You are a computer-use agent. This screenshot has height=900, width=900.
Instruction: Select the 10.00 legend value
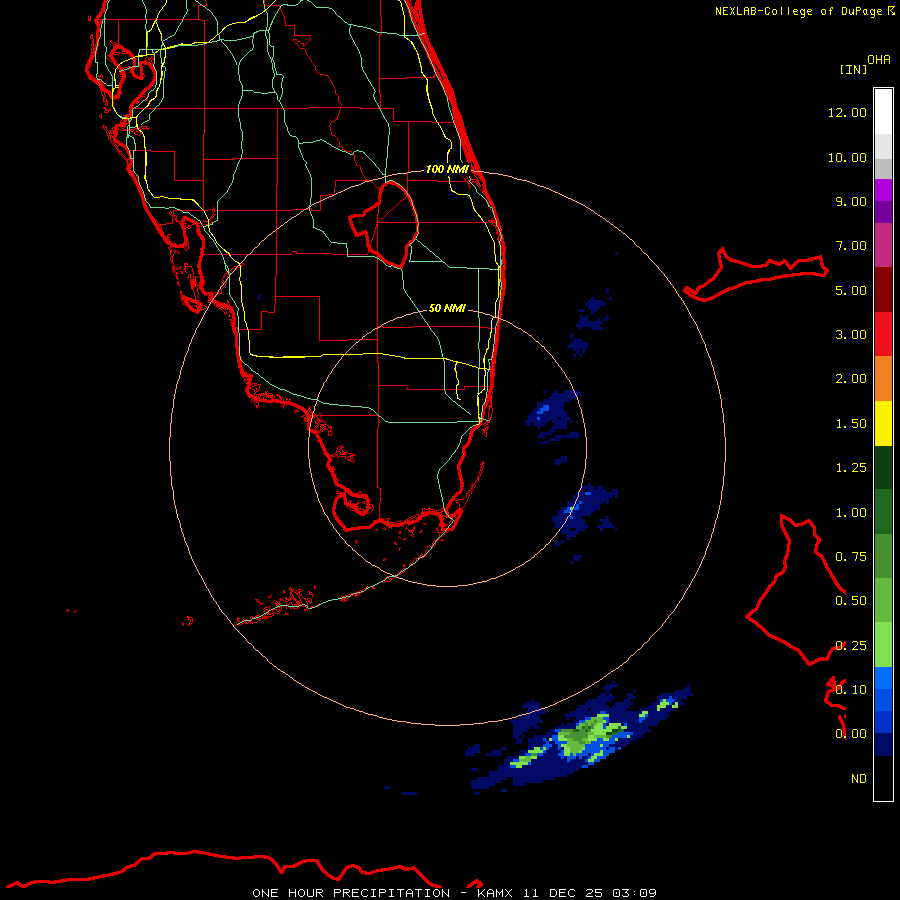pyautogui.click(x=847, y=157)
